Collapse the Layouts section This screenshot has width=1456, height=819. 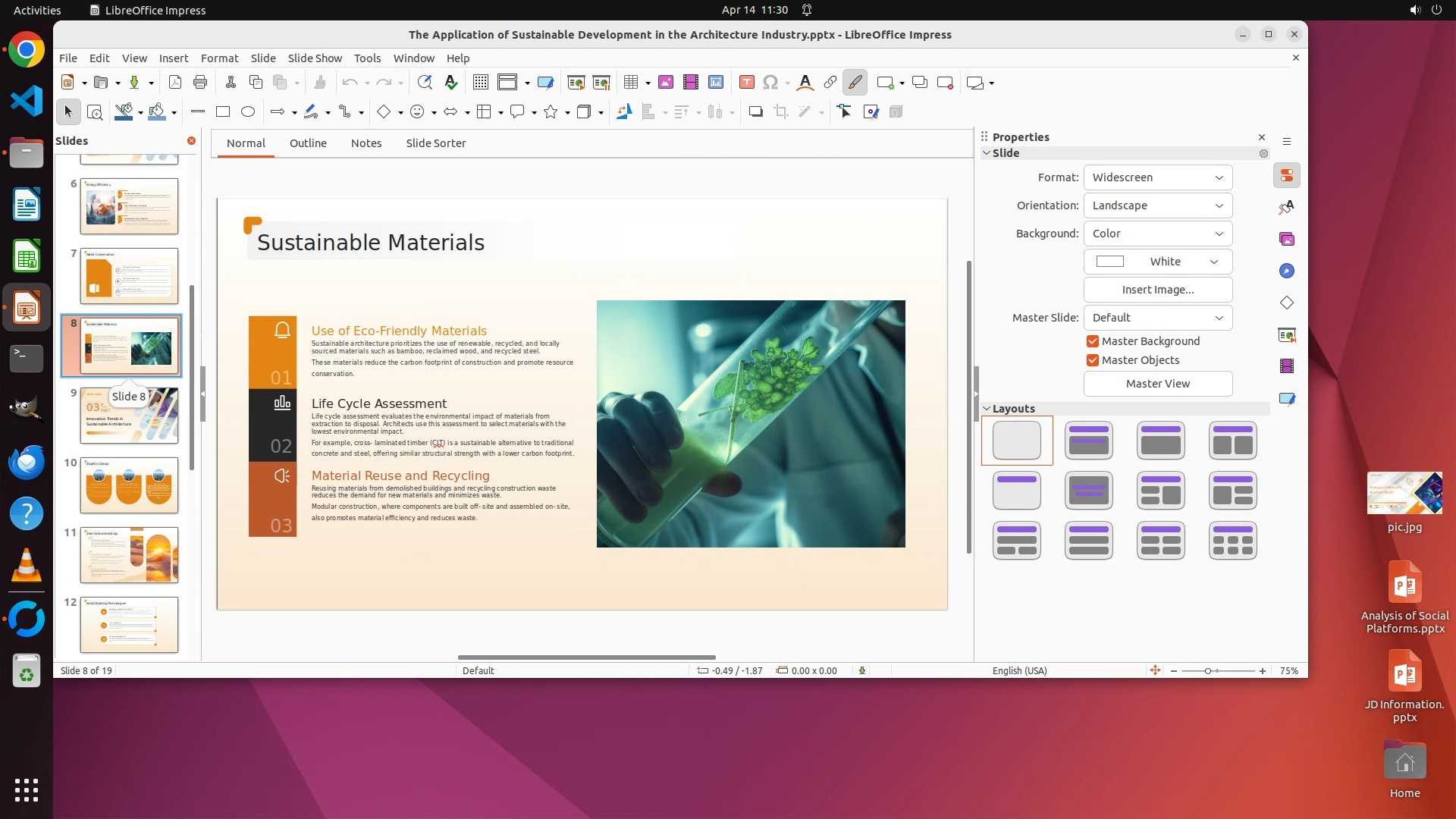(987, 409)
